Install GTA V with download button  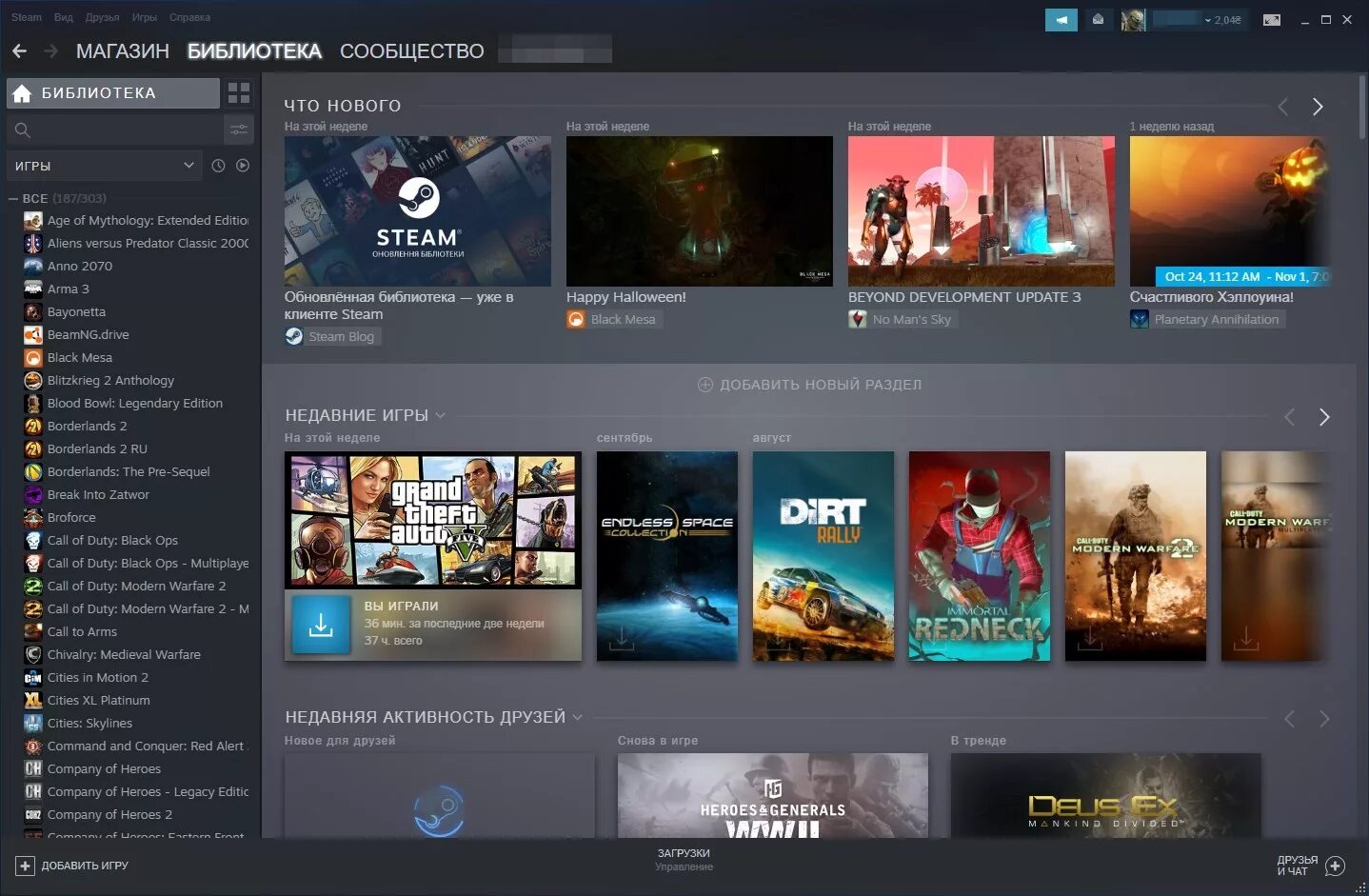pos(321,625)
